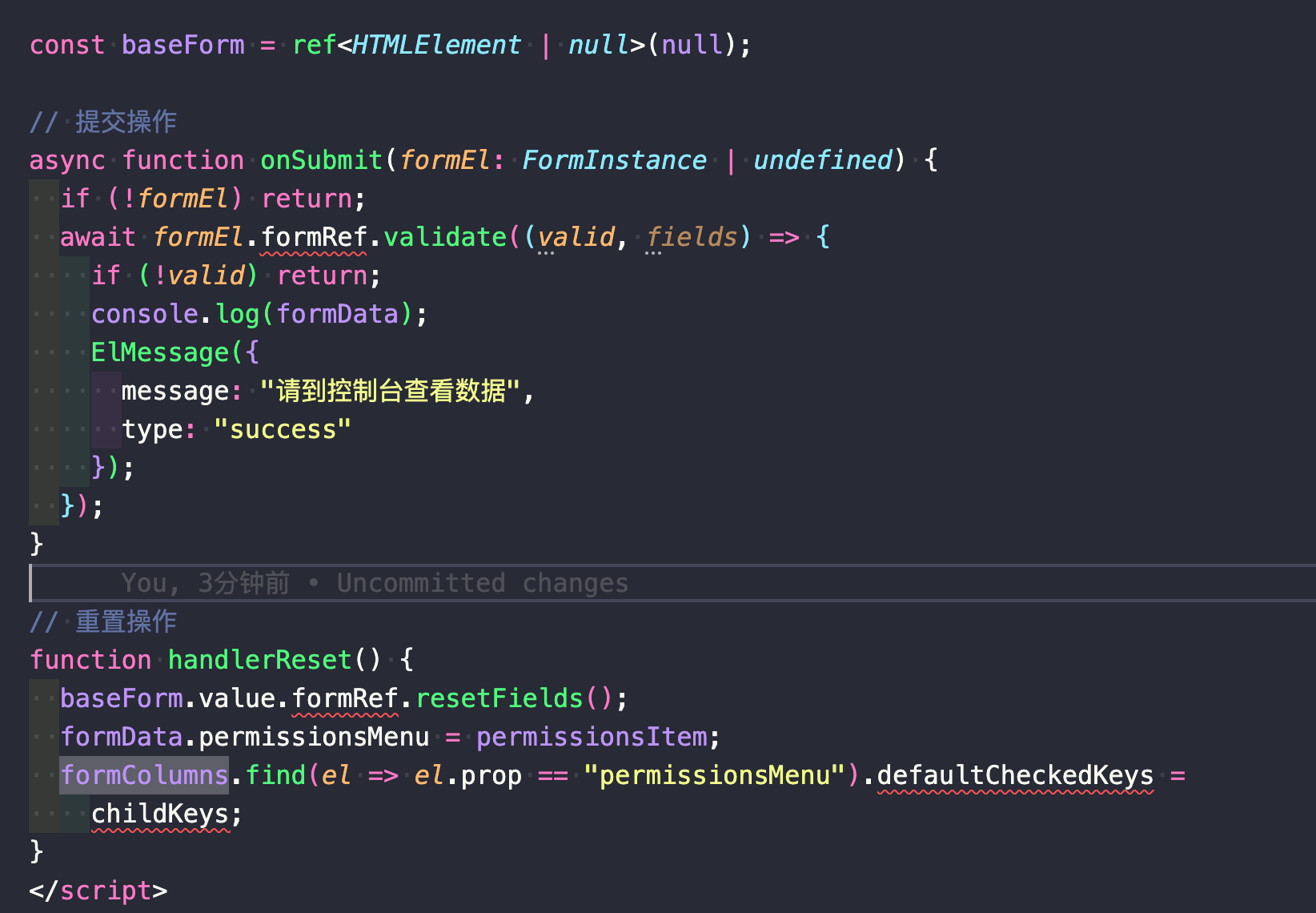This screenshot has width=1316, height=913.
Task: Click formRef underlined in baseForm.value line
Action: coord(344,698)
